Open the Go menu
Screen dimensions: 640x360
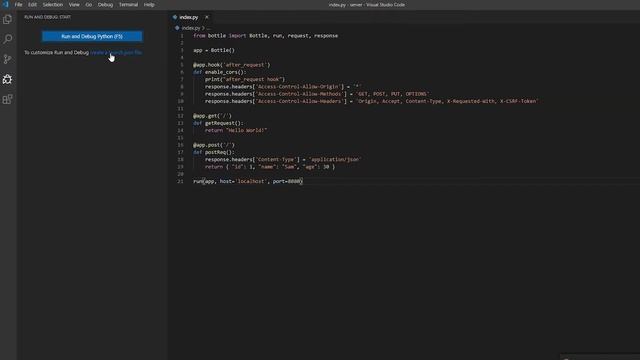click(89, 4)
